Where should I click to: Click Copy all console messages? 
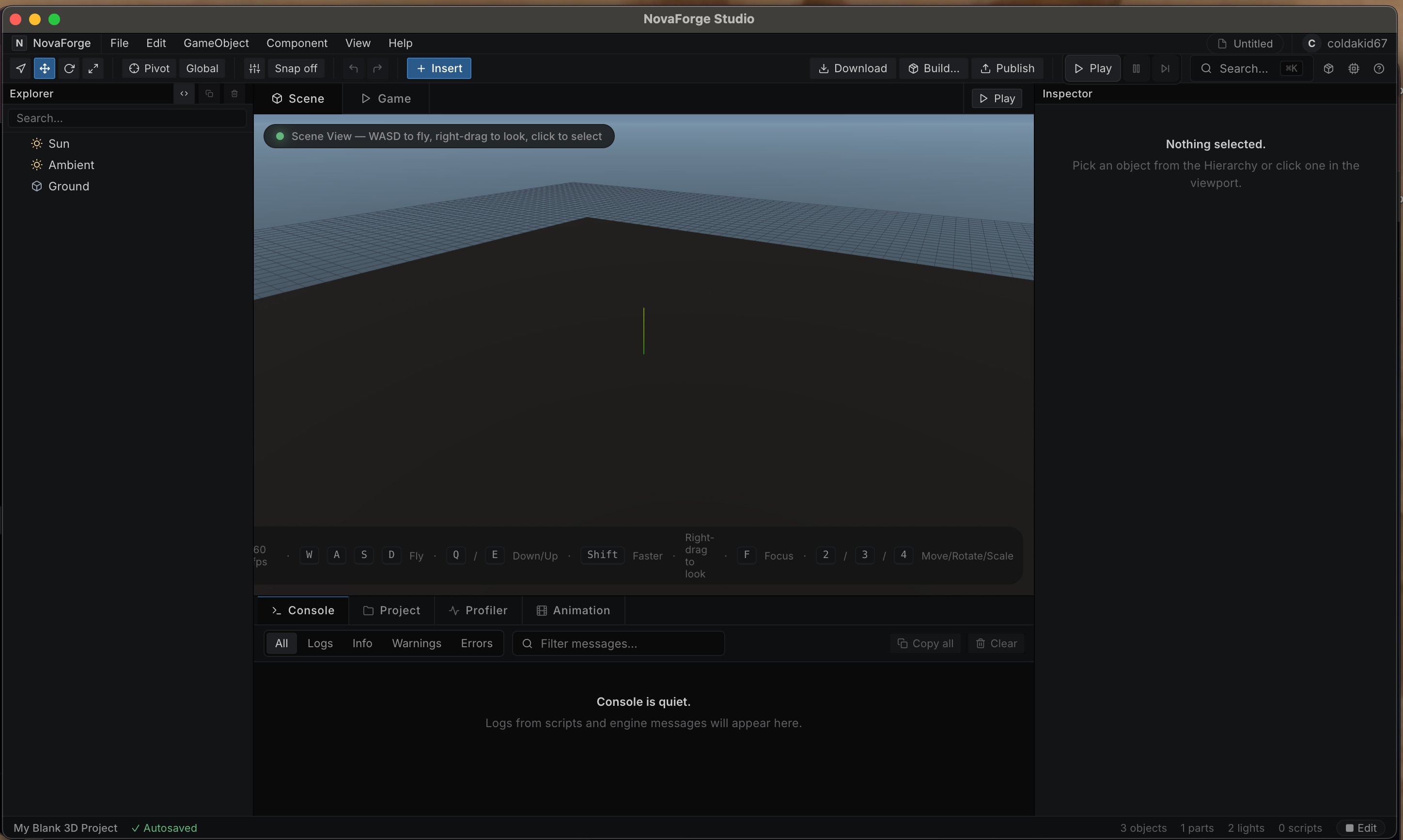click(925, 644)
